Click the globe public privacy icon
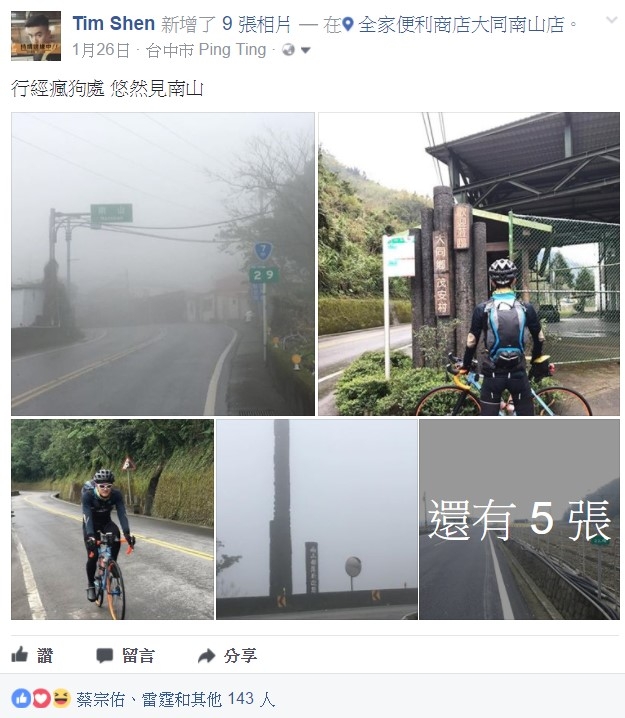 tap(288, 49)
